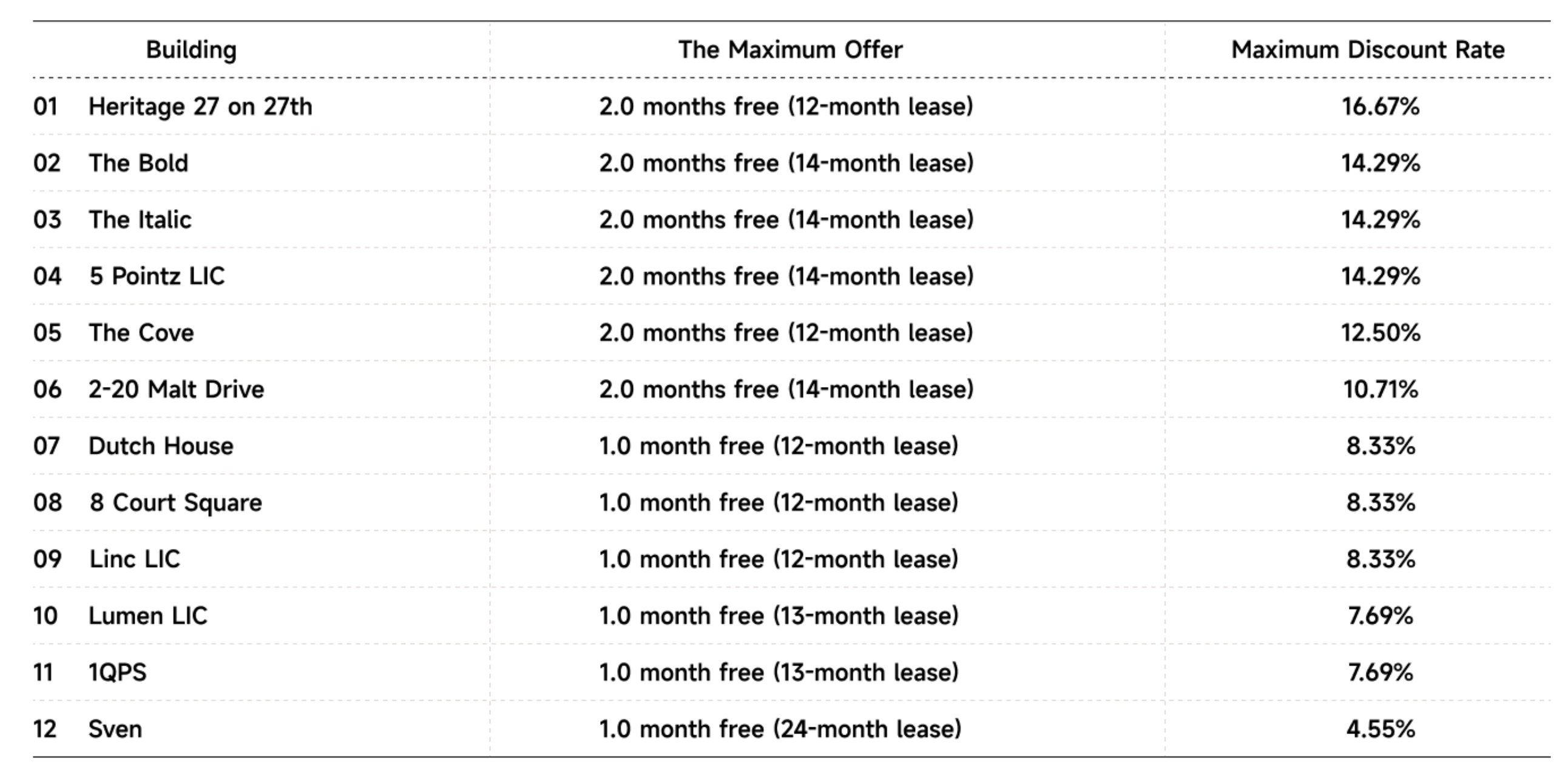Click The Italic building name
1568x768 pixels.
[140, 220]
